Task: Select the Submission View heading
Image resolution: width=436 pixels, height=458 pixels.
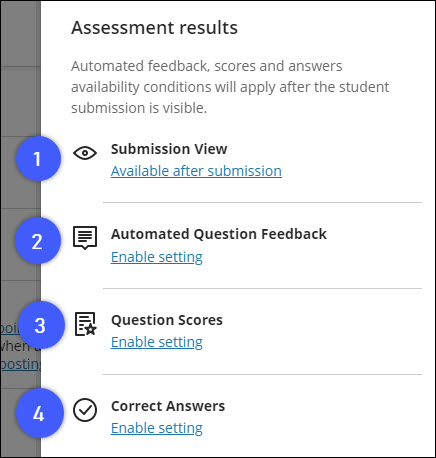Action: click(169, 149)
